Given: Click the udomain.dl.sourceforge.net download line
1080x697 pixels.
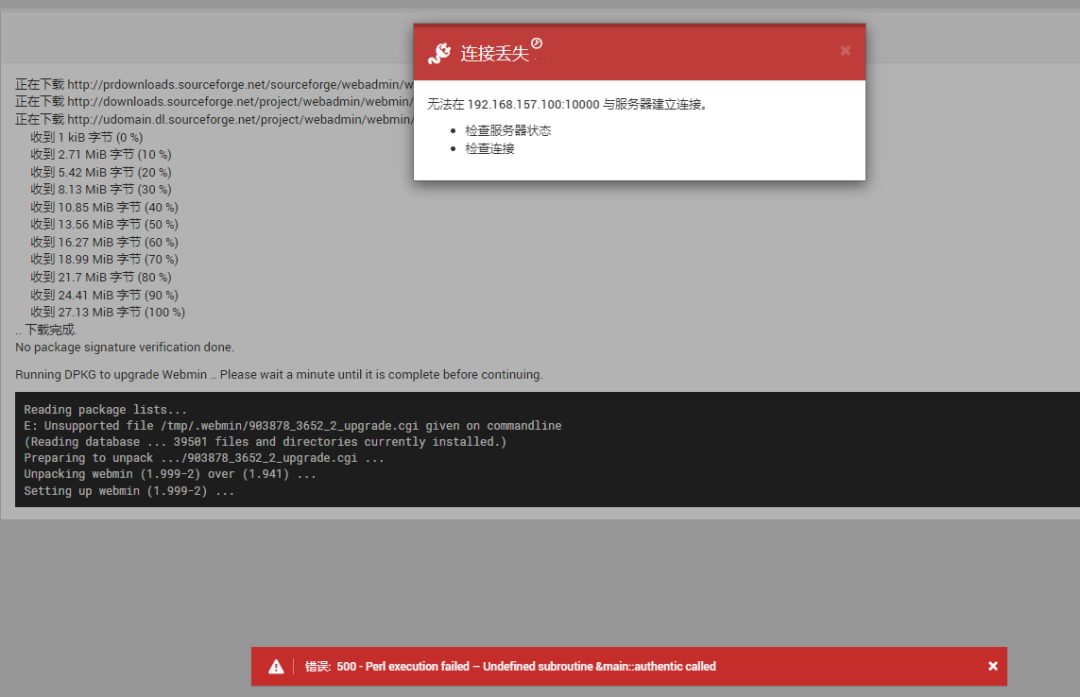Looking at the screenshot, I should coord(214,120).
